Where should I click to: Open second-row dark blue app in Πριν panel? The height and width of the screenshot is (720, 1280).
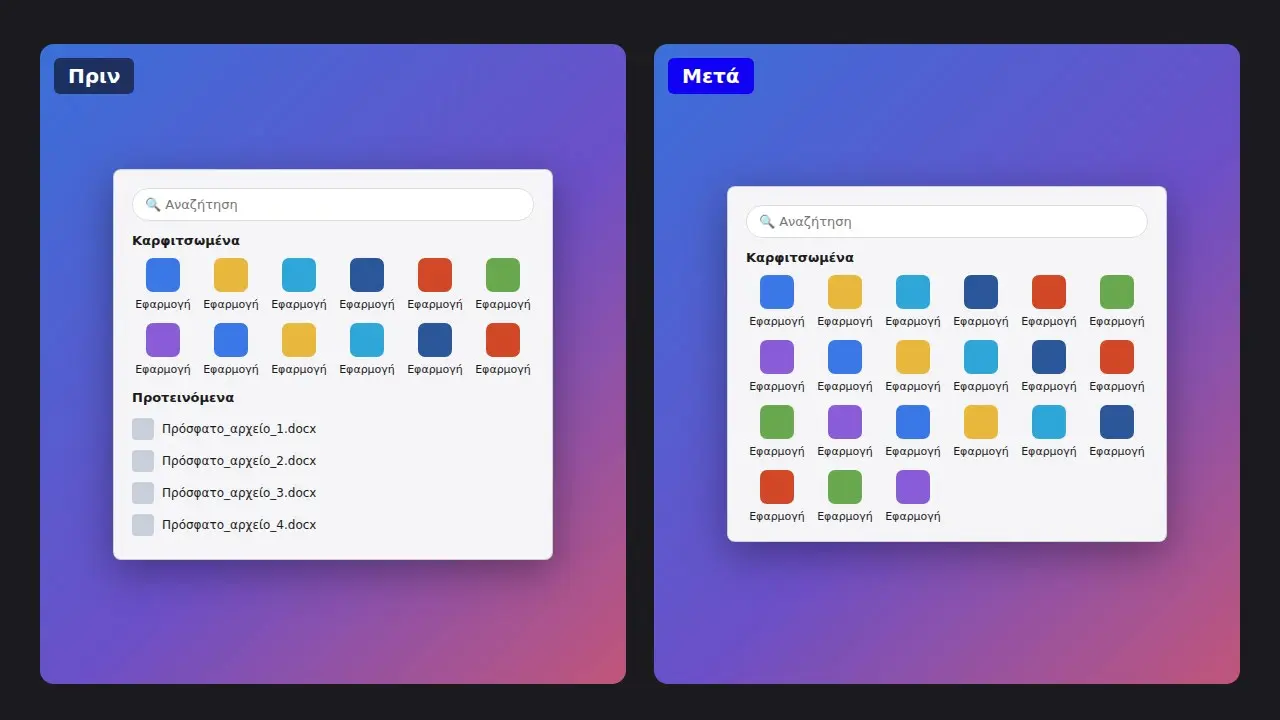tap(435, 340)
